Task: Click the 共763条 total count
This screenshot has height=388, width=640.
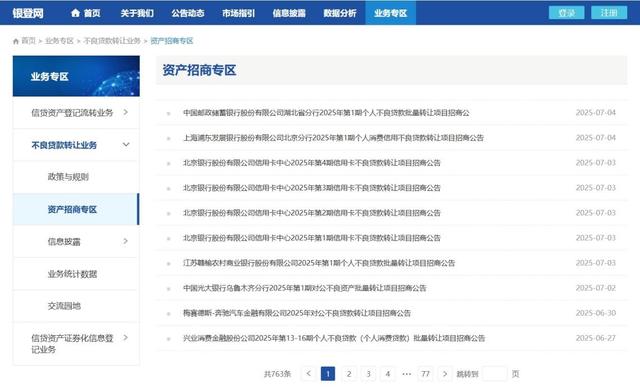Action: coord(277,374)
